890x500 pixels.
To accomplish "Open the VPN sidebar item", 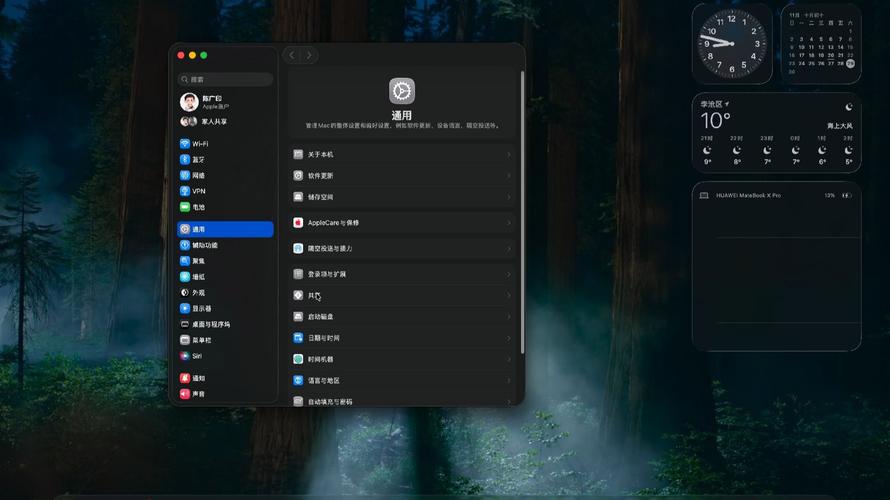I will [x=225, y=191].
